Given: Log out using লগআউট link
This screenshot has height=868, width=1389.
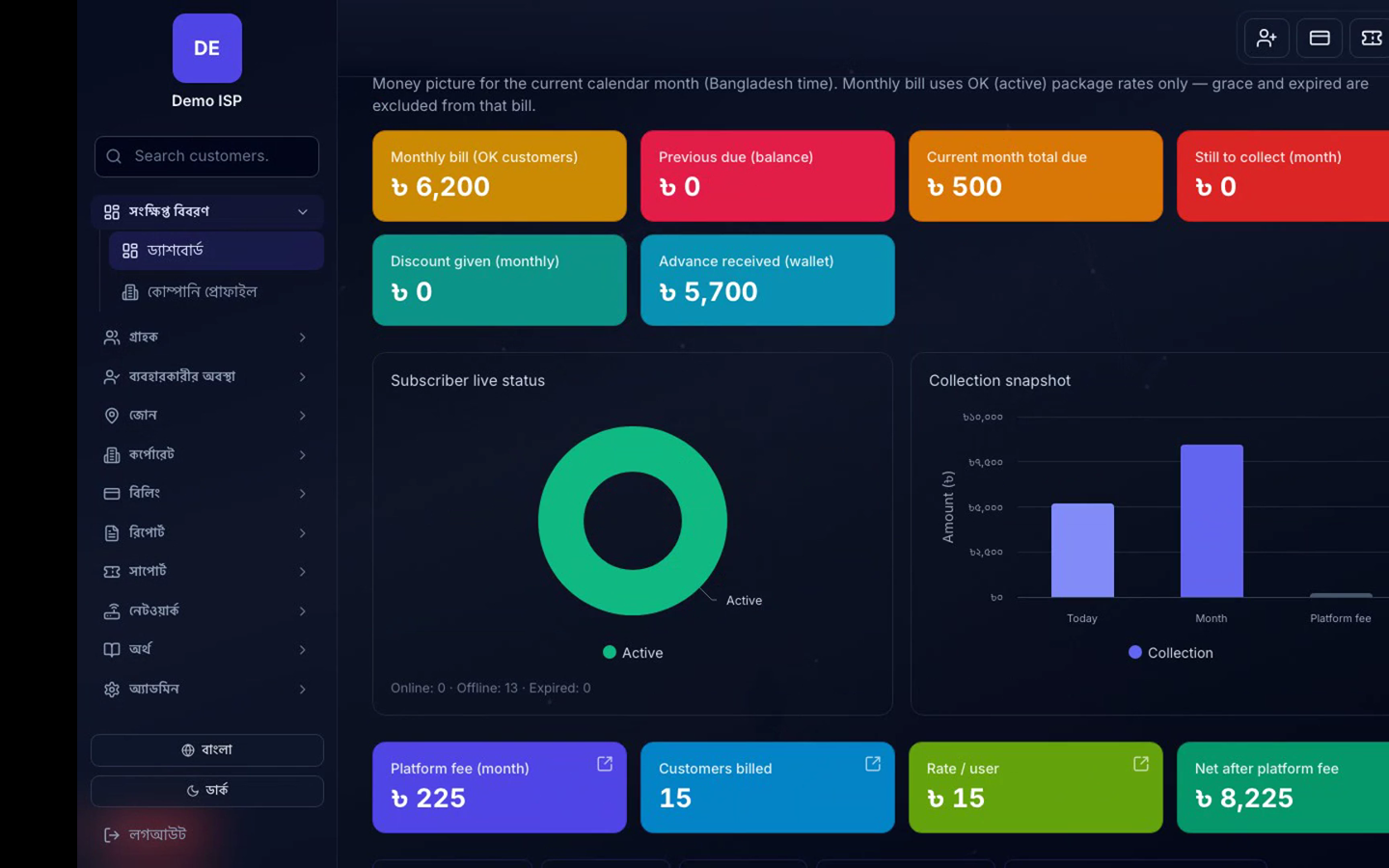Looking at the screenshot, I should click(x=145, y=835).
